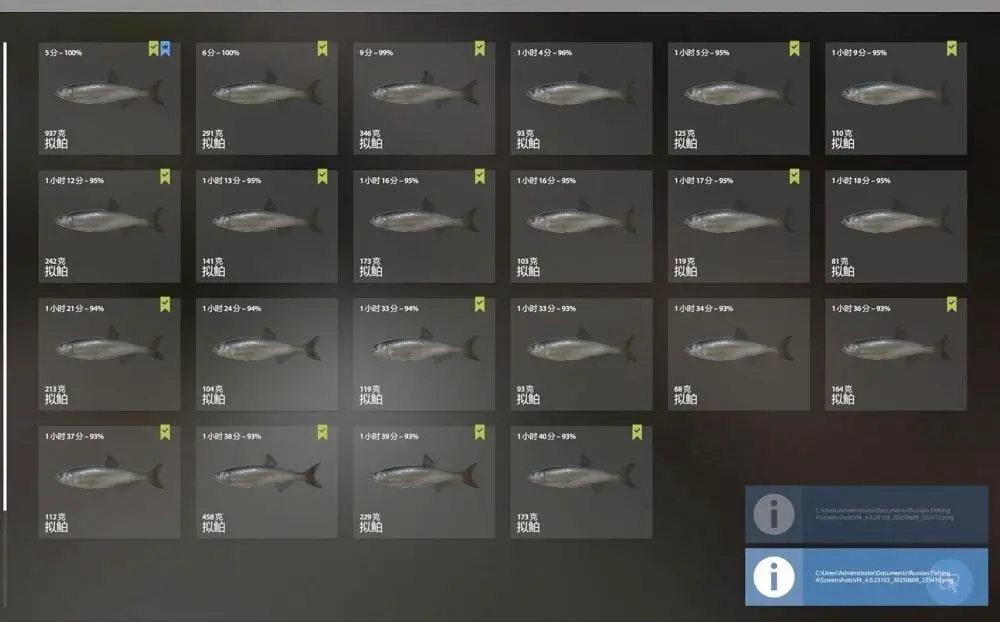The width and height of the screenshot is (1000, 622).
Task: Click the green ribbon on the 291克 card
Action: pyautogui.click(x=323, y=48)
